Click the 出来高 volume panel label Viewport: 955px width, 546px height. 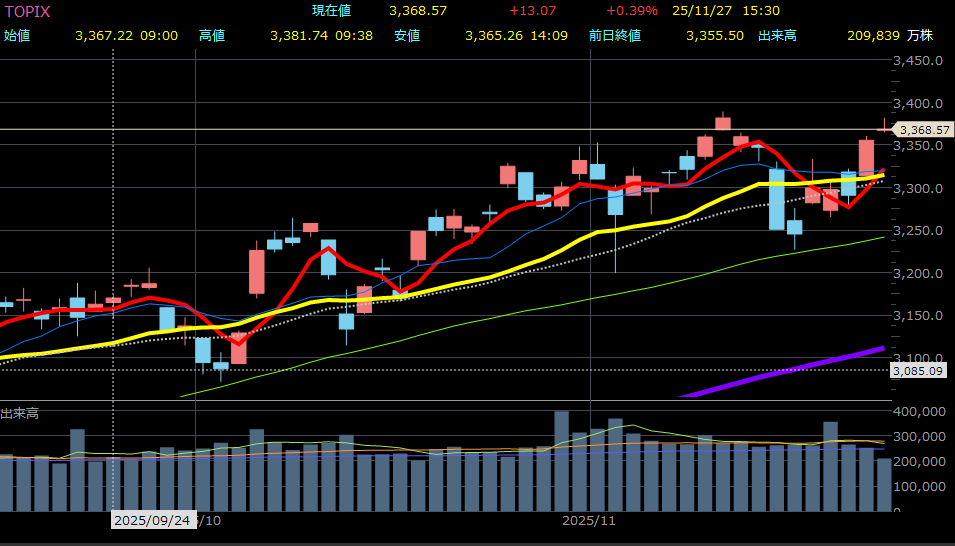(x=20, y=413)
